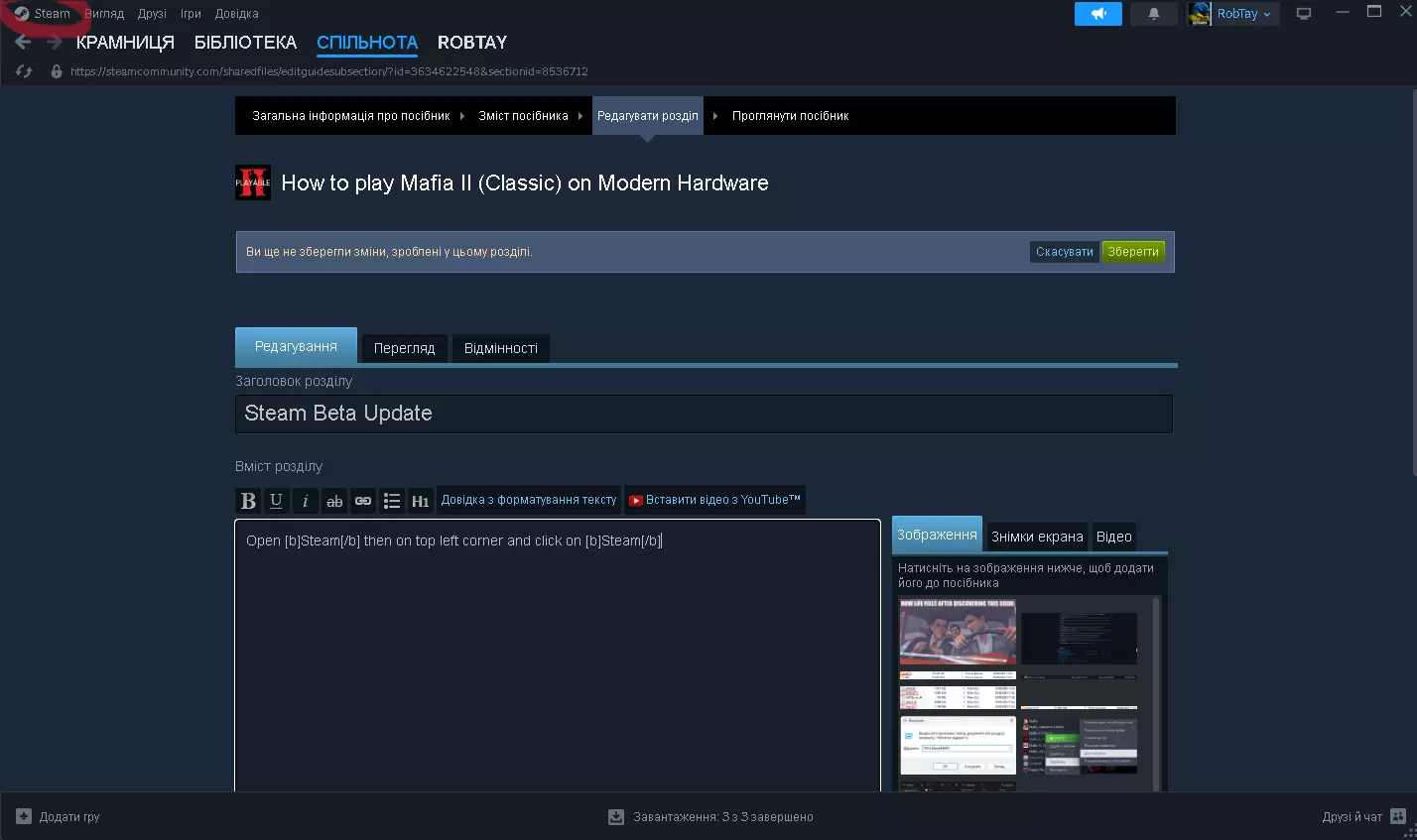Save the section with Зберегти
This screenshot has width=1417, height=840.
click(x=1133, y=252)
